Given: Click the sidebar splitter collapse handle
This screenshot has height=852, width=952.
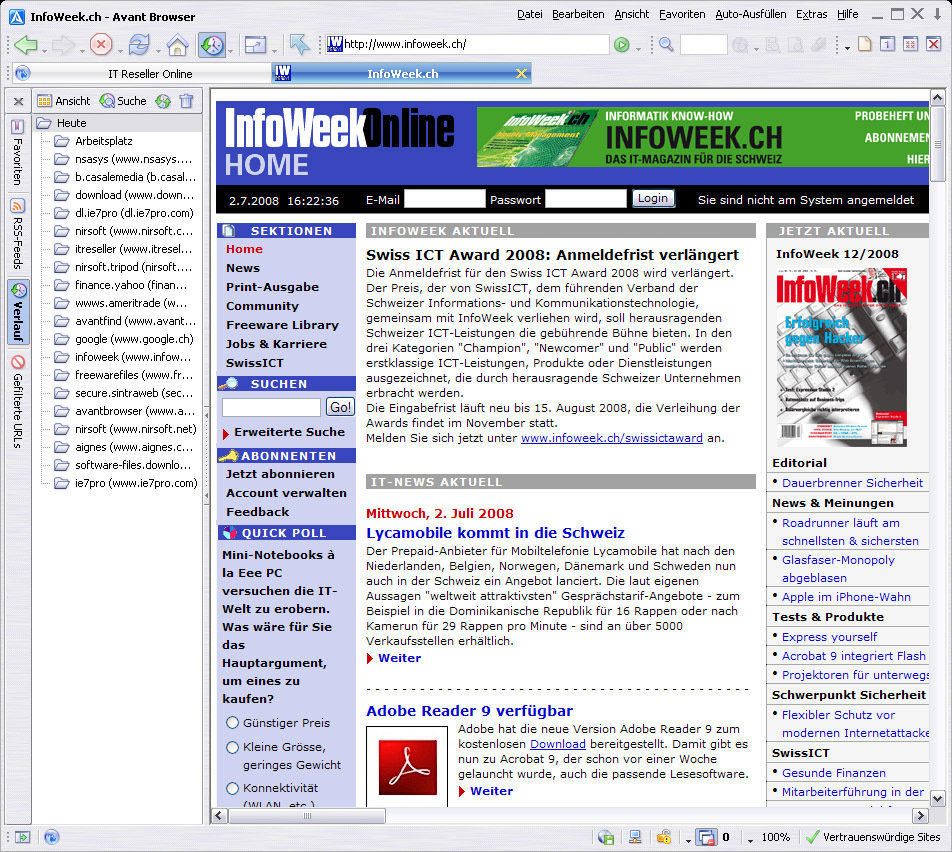Looking at the screenshot, I should (206, 455).
